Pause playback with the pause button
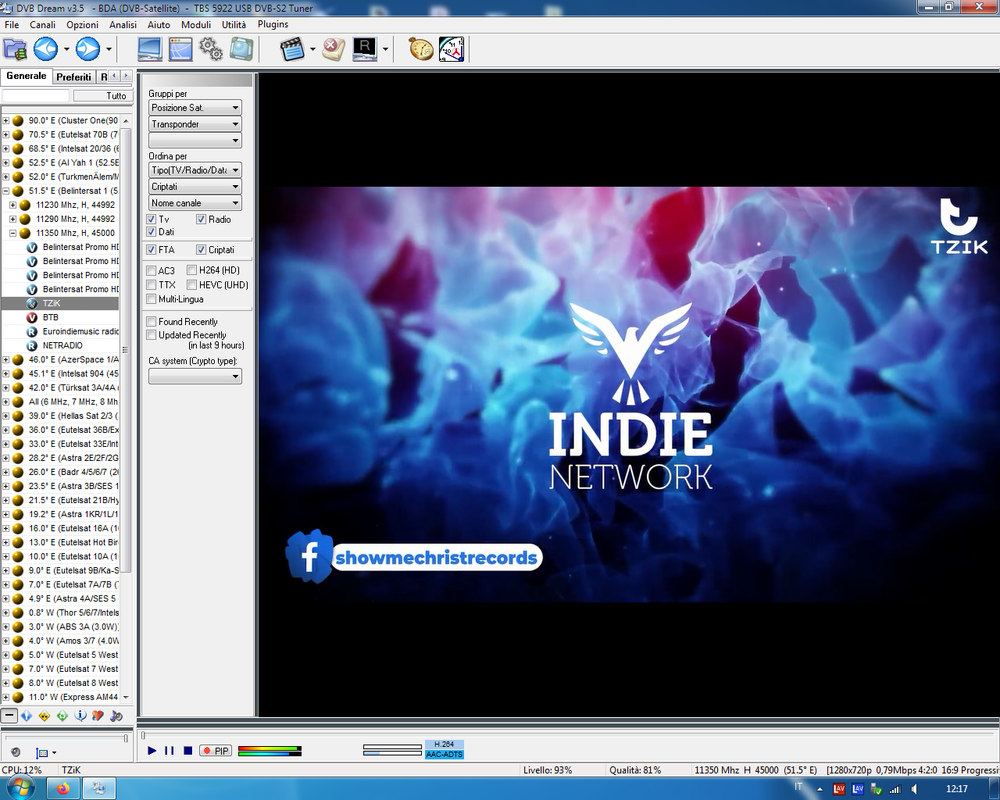1000x800 pixels. coord(169,751)
